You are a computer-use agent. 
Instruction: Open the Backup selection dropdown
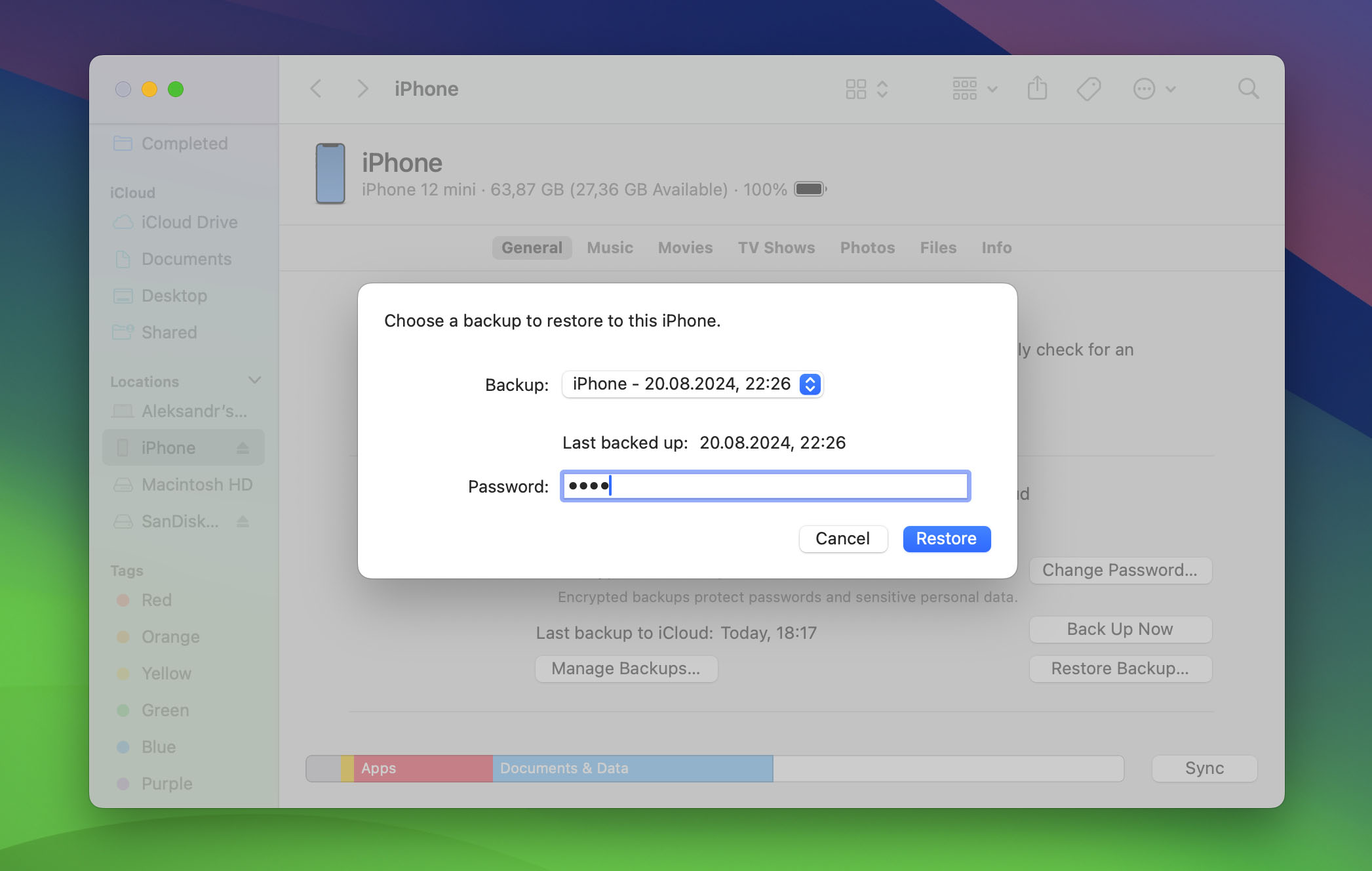point(692,384)
